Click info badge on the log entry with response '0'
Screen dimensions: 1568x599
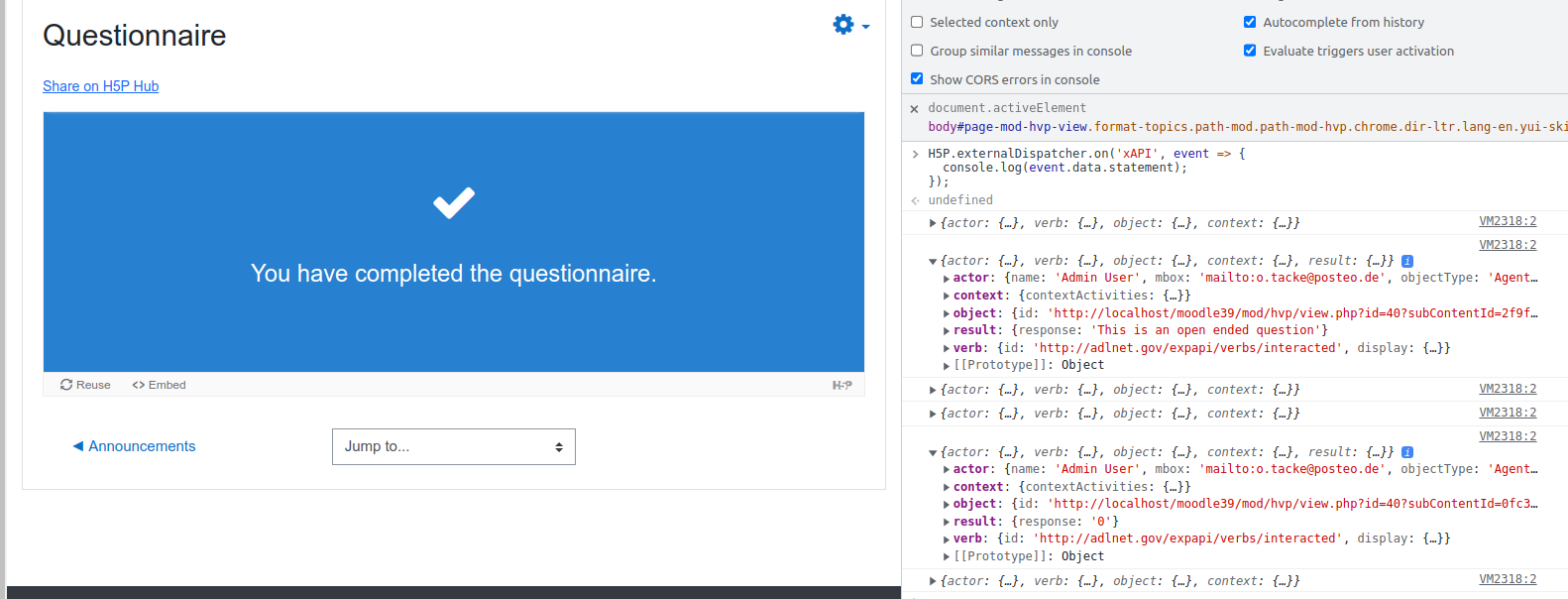1407,452
